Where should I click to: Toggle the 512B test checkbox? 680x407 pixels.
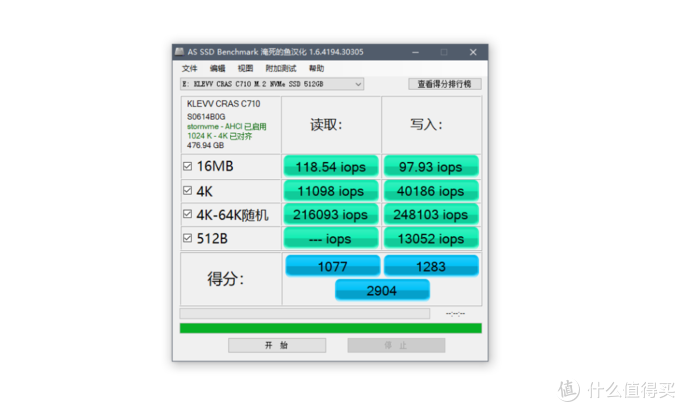pos(187,238)
